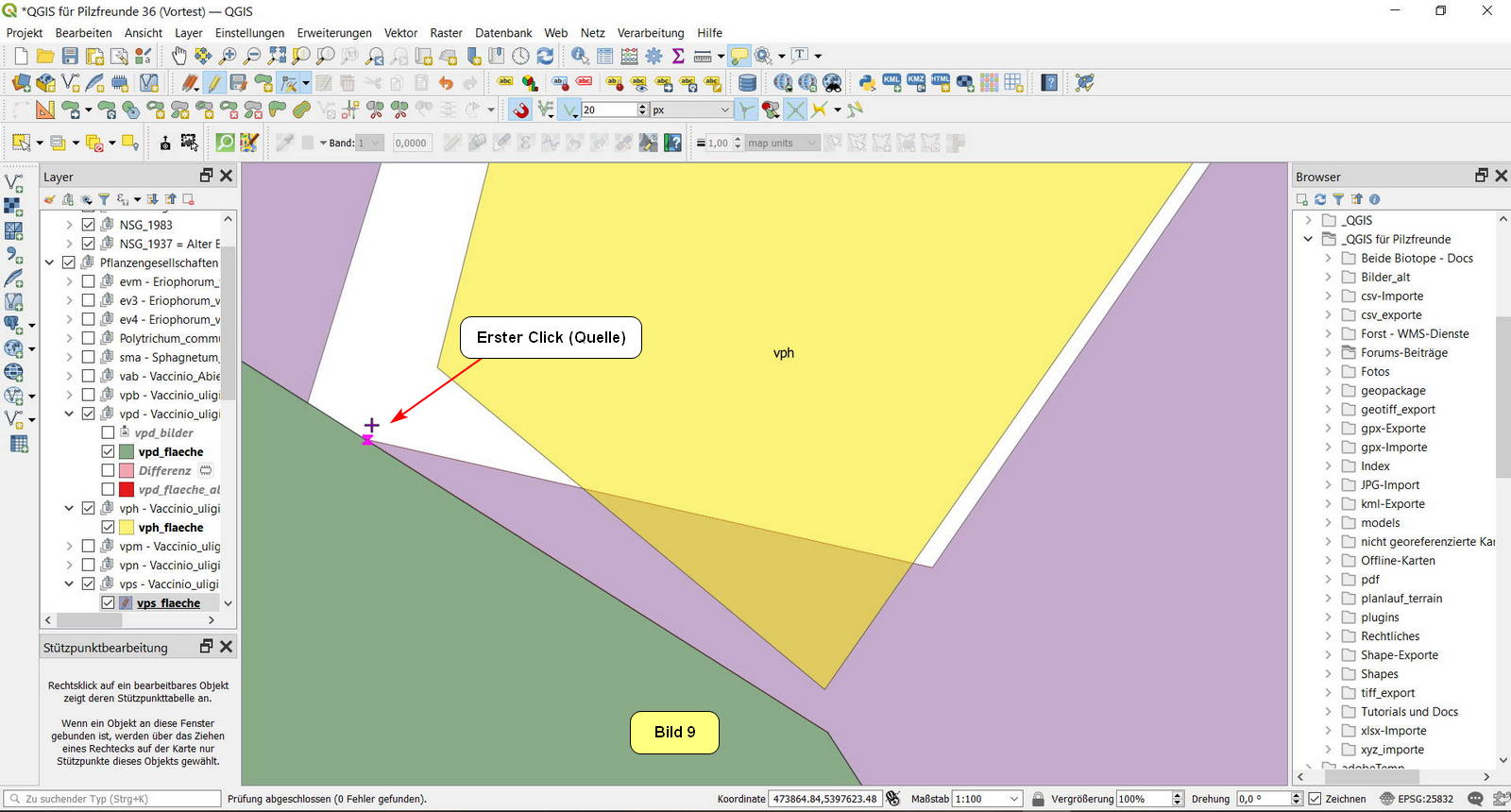Screen dimensions: 1511x812
Task: Collapse the Pflanzengesellschaften layer group
Action: pyautogui.click(x=50, y=262)
